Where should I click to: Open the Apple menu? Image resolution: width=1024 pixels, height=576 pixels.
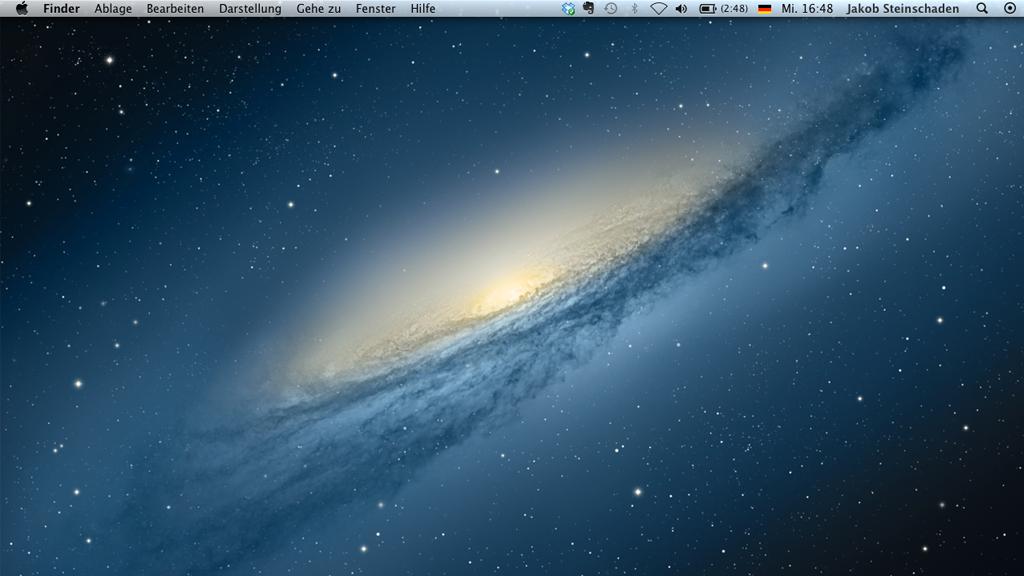(21, 8)
